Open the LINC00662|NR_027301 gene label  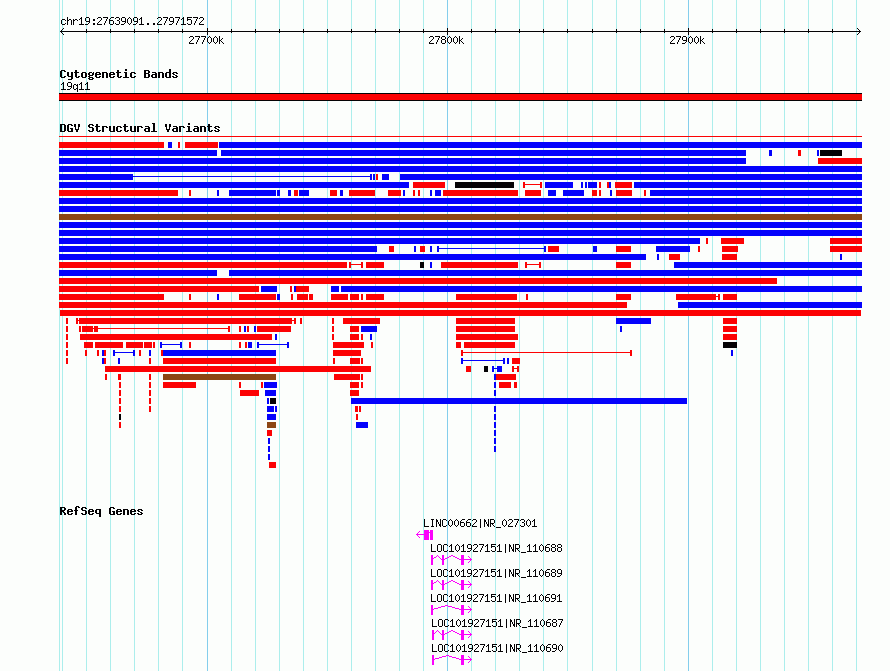click(x=480, y=523)
